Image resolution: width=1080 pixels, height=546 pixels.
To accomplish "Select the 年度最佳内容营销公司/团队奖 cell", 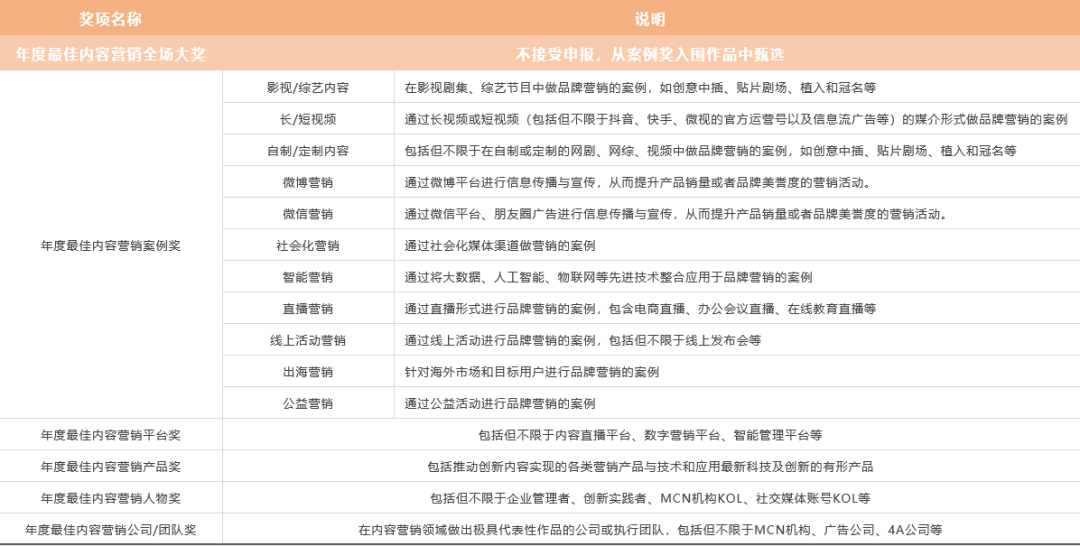I will [110, 530].
